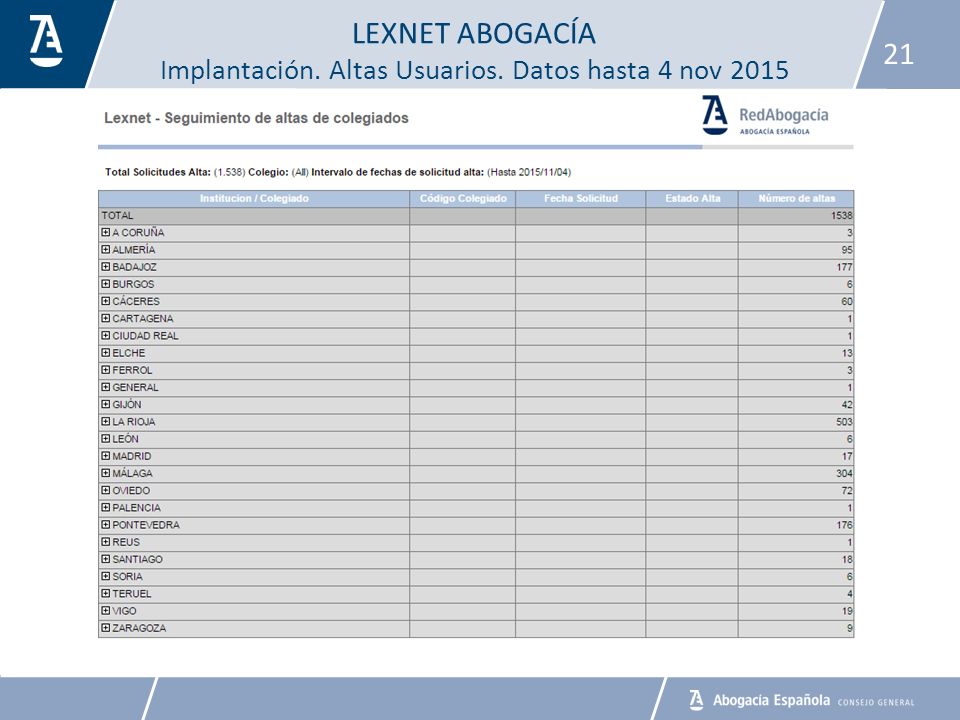Click the Fecha Solicitud column header
The image size is (960, 720).
tap(580, 198)
